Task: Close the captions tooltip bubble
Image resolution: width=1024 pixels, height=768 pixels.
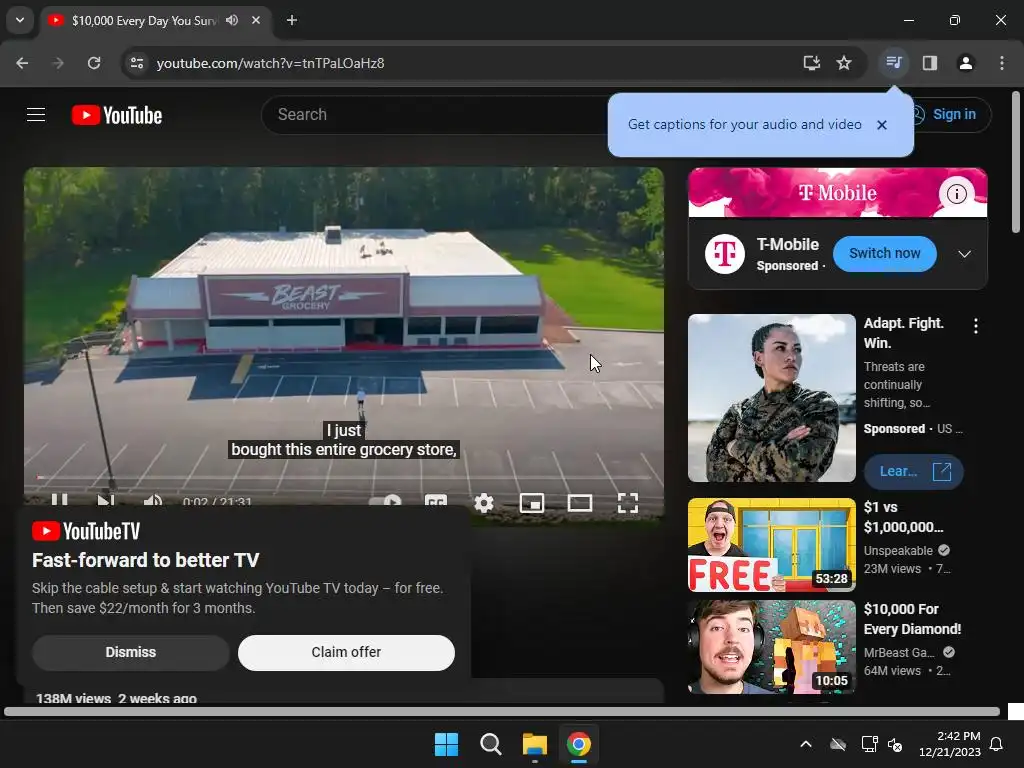Action: pos(882,125)
